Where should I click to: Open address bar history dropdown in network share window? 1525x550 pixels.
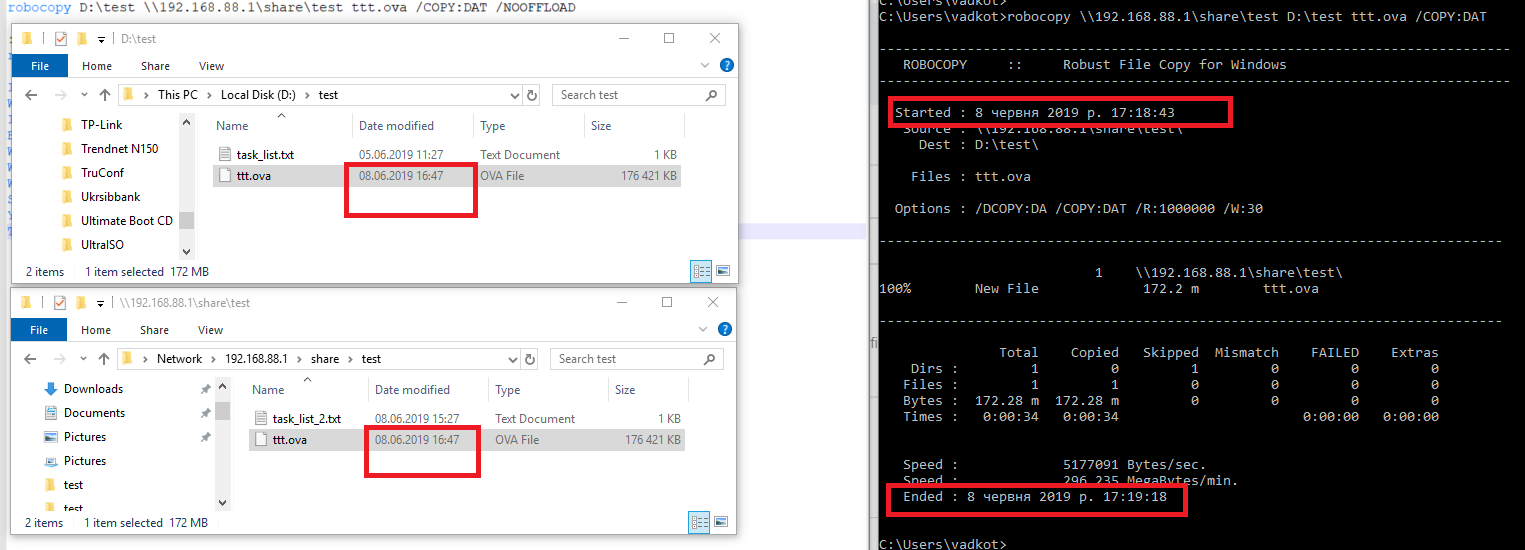pos(514,359)
